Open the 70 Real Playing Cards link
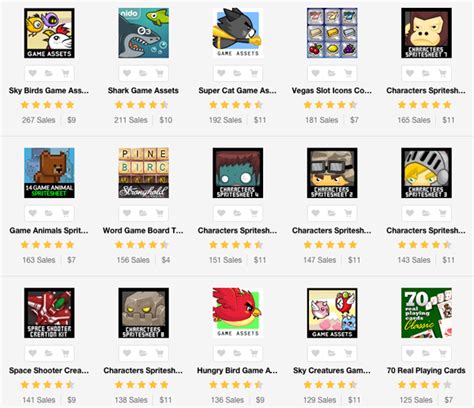Viewport: 474px width, 408px height. (426, 370)
